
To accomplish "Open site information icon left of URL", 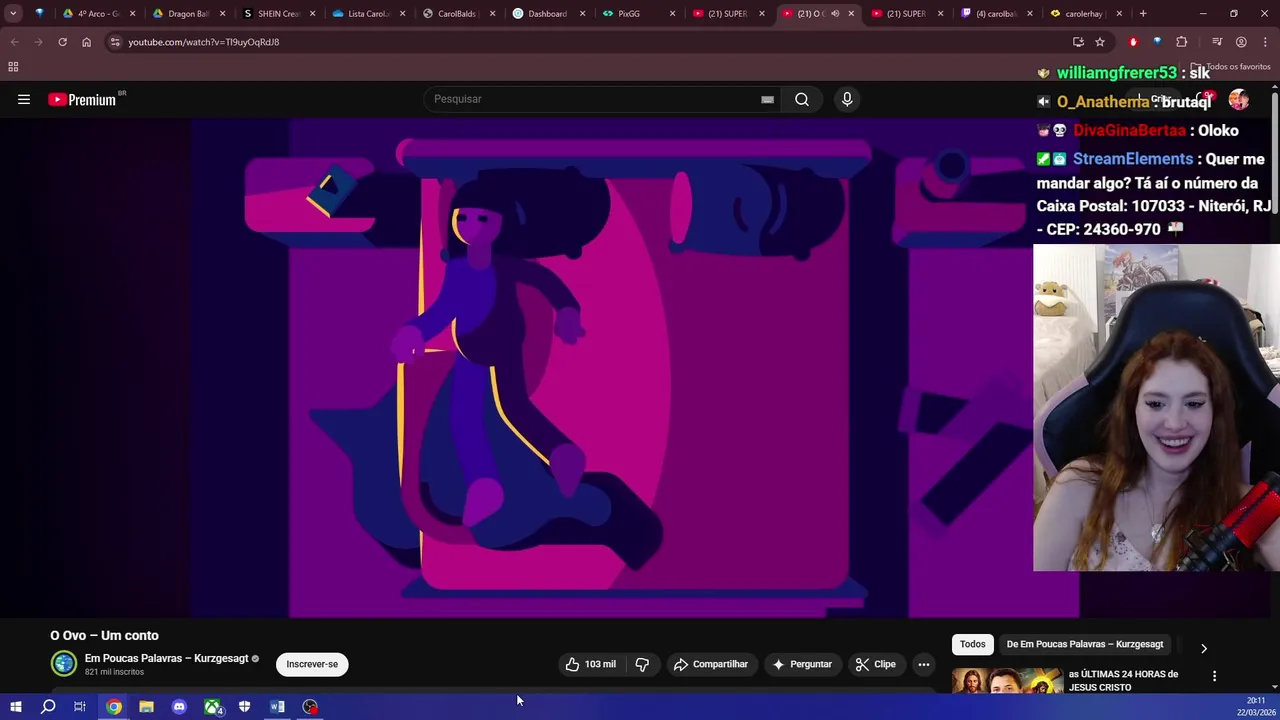I will coord(115,42).
